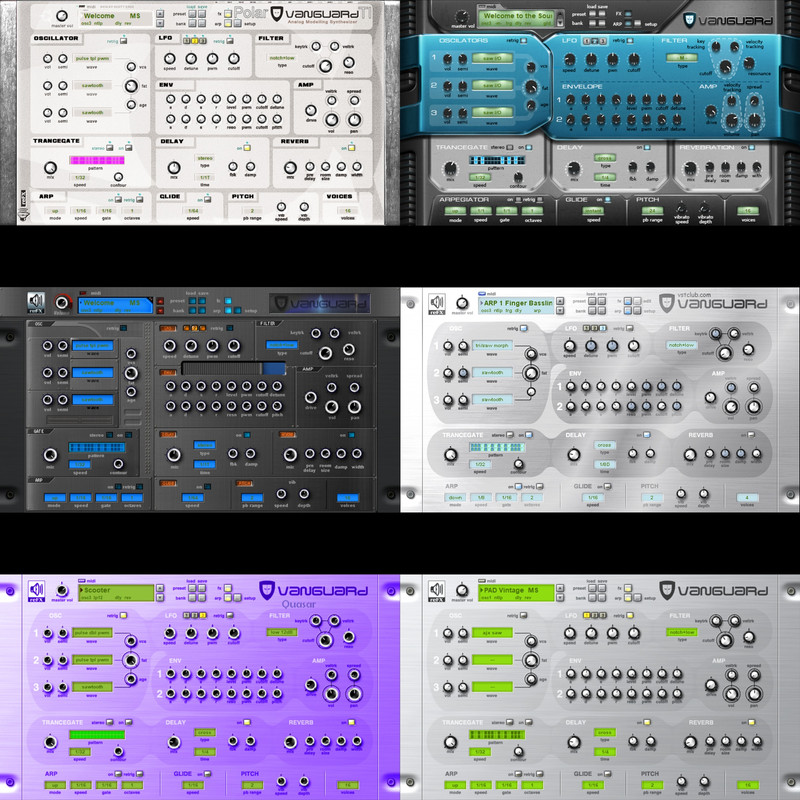Screen dimensions: 800x800
Task: Toggle the fx switch in Polar skin
Action: tap(228, 14)
